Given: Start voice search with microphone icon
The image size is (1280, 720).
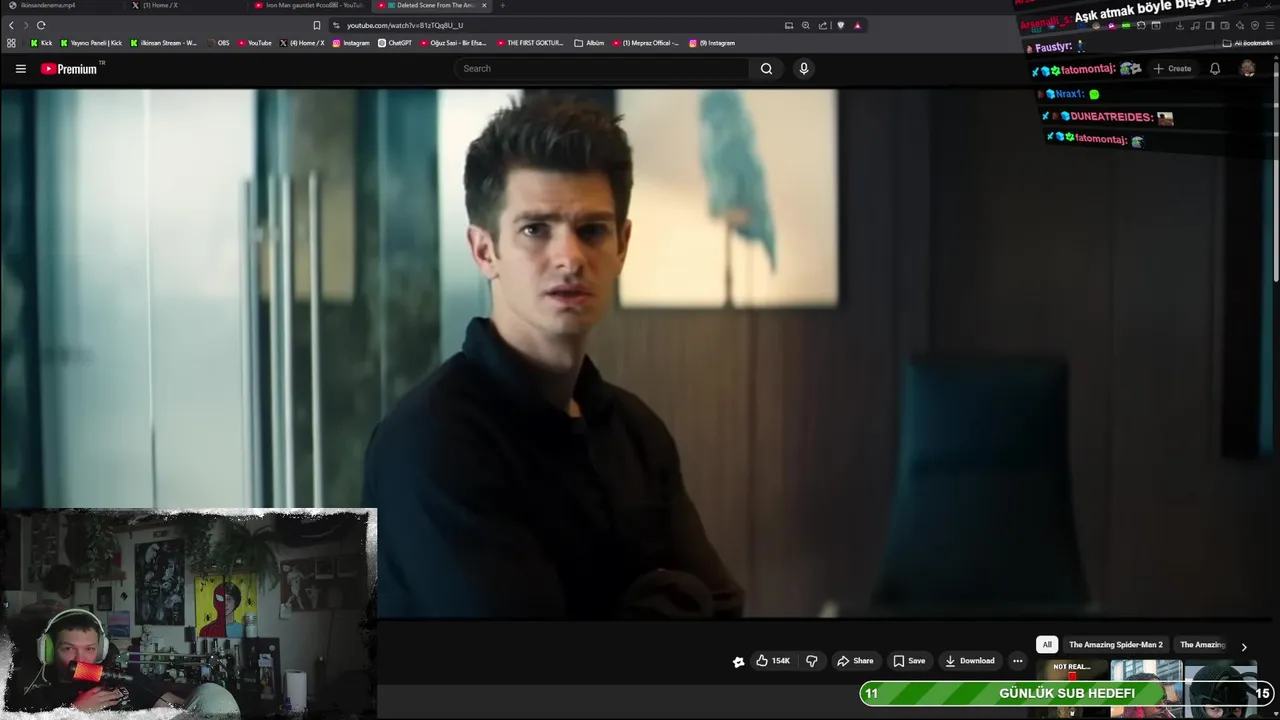Looking at the screenshot, I should point(803,69).
